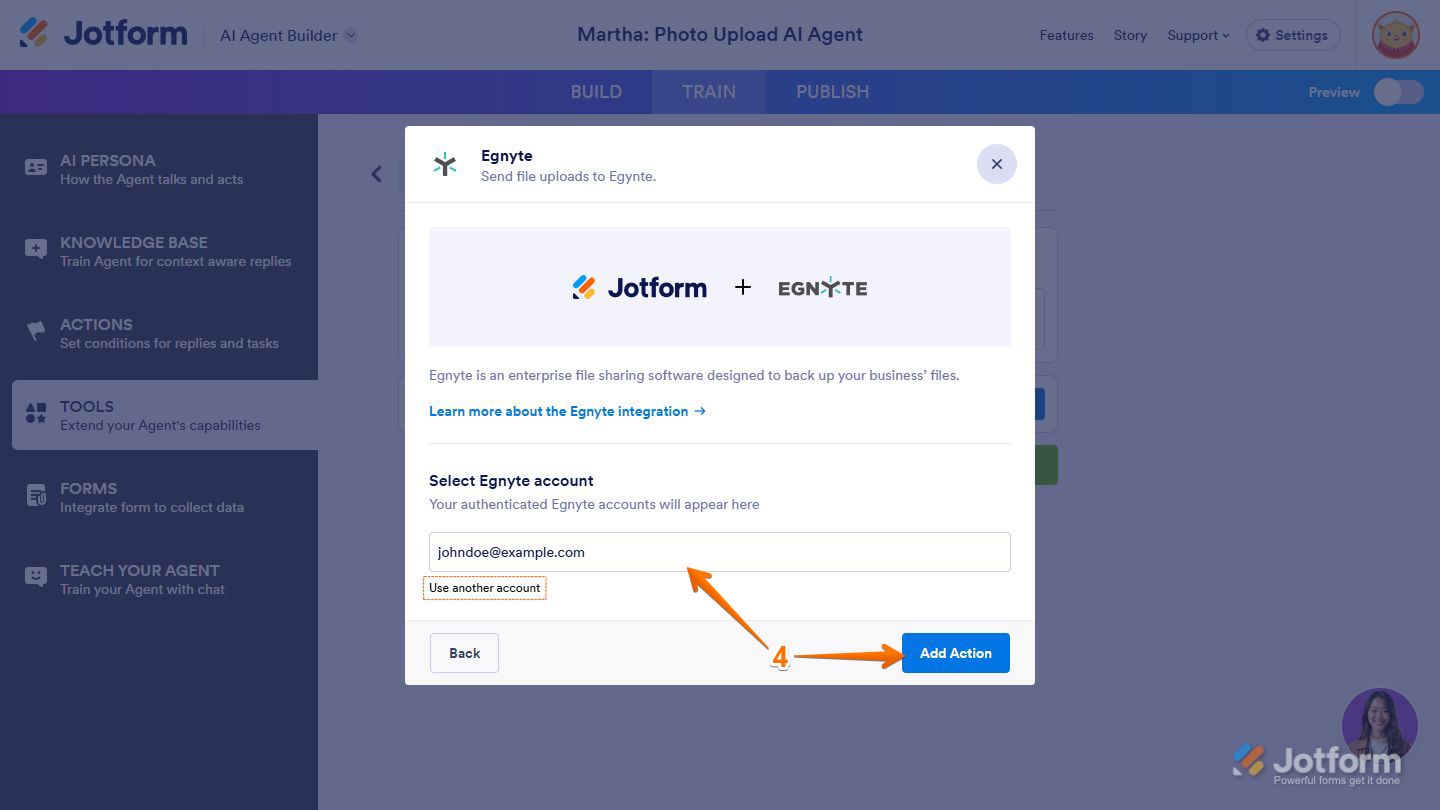Screen dimensions: 1440x810
Task: Click the agent title Martha: Photo Upload AI Agent
Action: (720, 34)
